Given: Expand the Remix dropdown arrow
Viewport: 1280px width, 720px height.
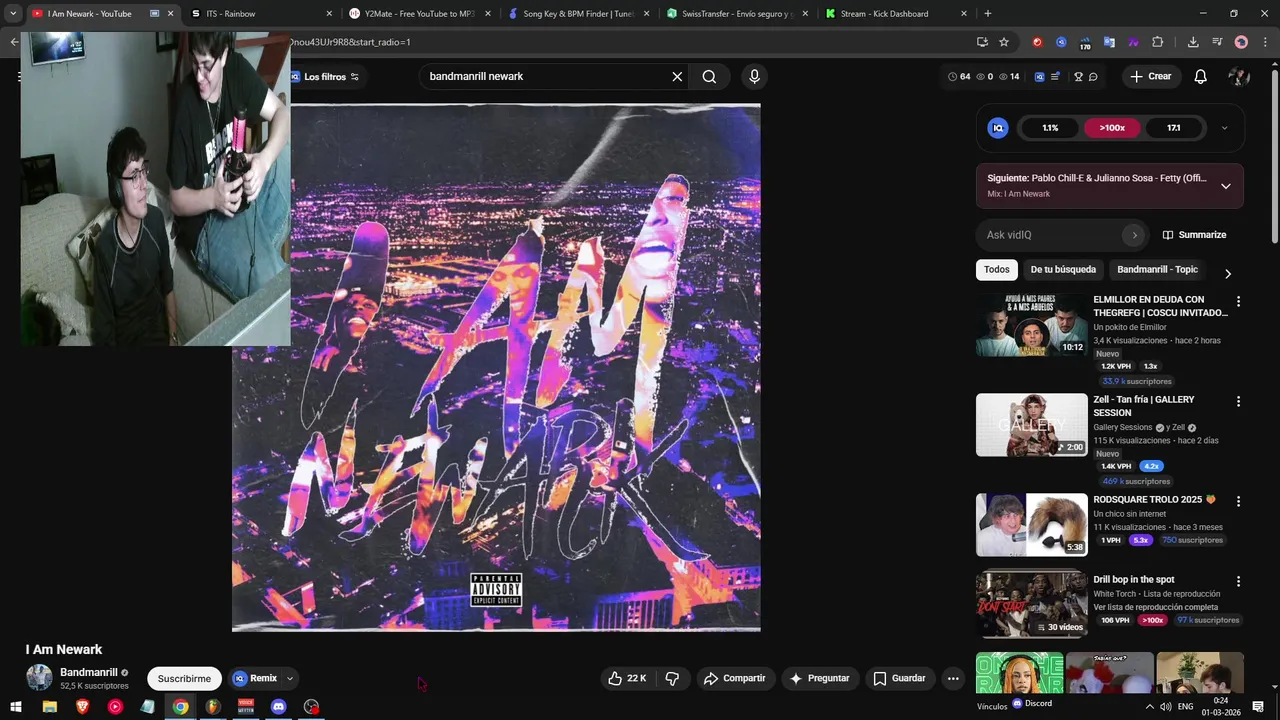Looking at the screenshot, I should click(x=290, y=679).
